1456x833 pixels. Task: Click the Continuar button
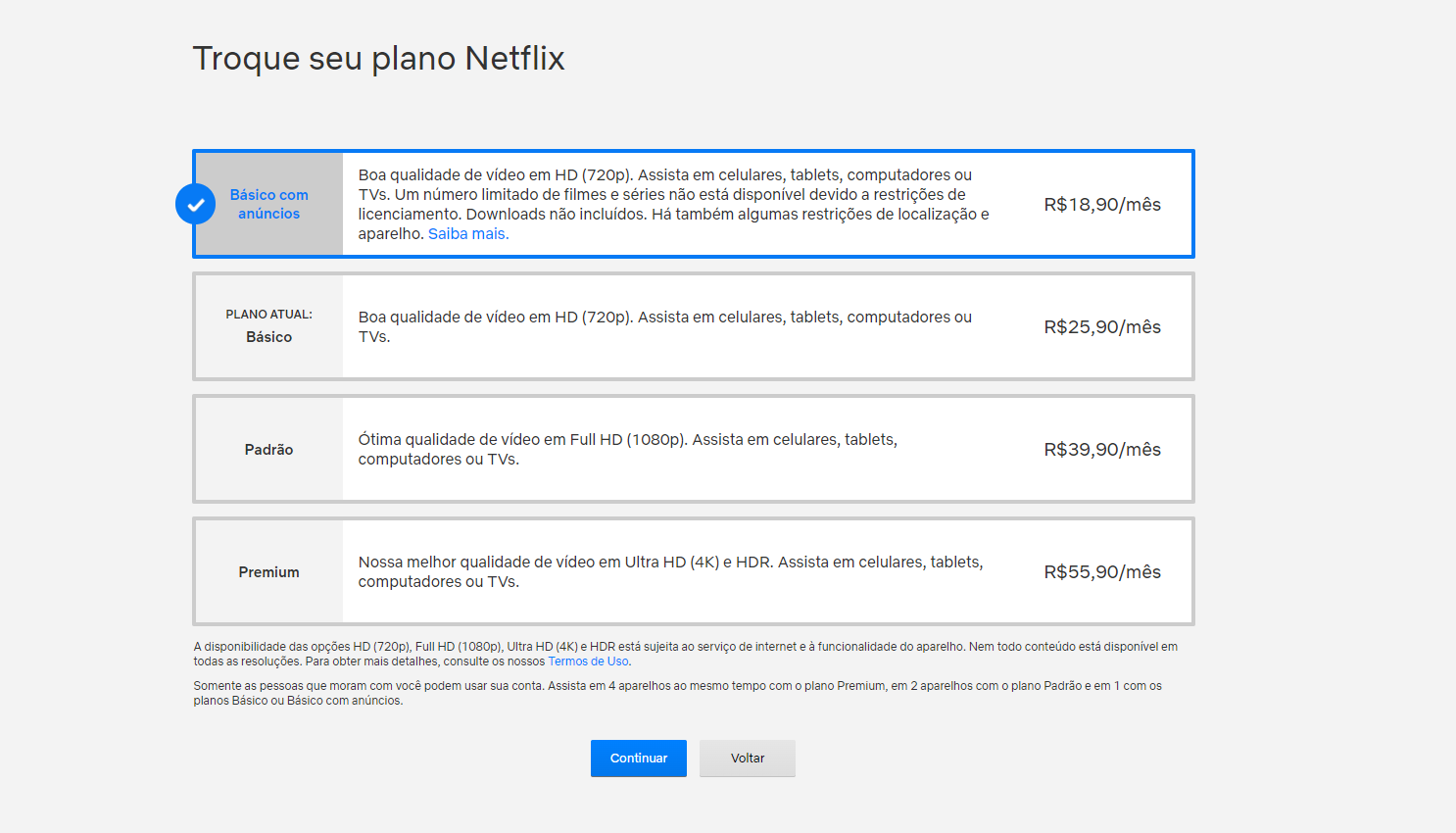[639, 759]
